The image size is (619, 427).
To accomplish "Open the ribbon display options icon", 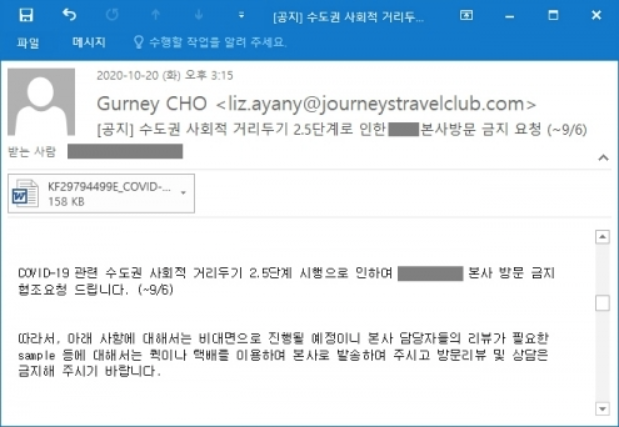I will [x=466, y=15].
